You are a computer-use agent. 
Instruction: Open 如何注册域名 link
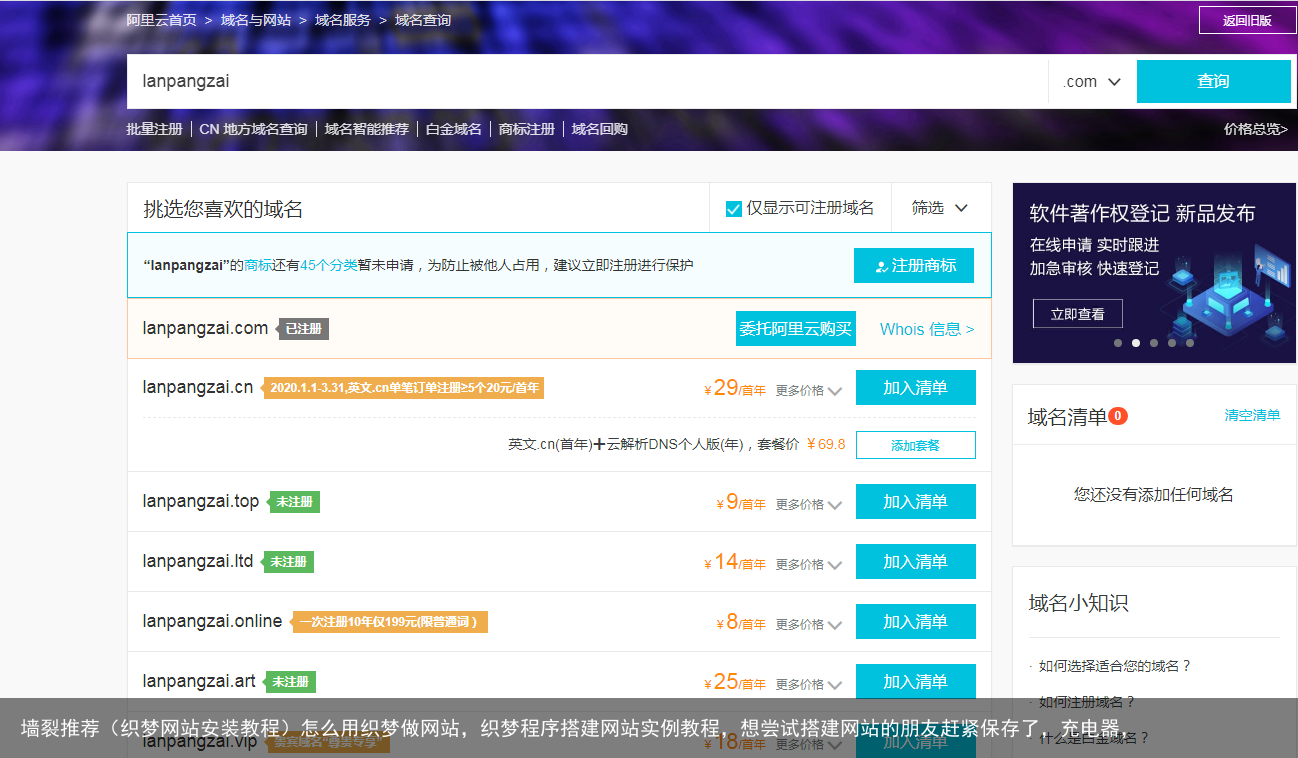coord(1087,702)
